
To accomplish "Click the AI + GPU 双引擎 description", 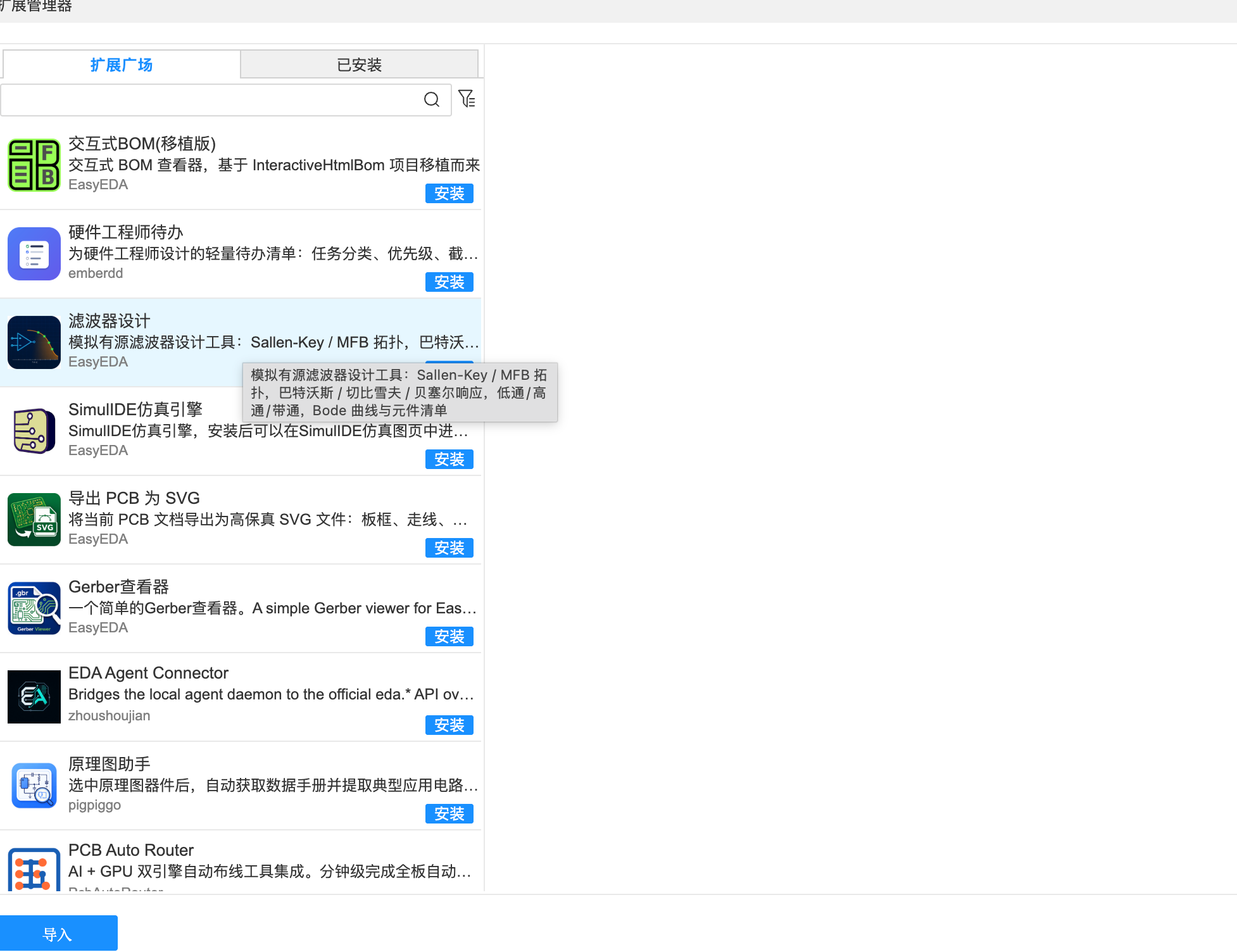I will 270,872.
